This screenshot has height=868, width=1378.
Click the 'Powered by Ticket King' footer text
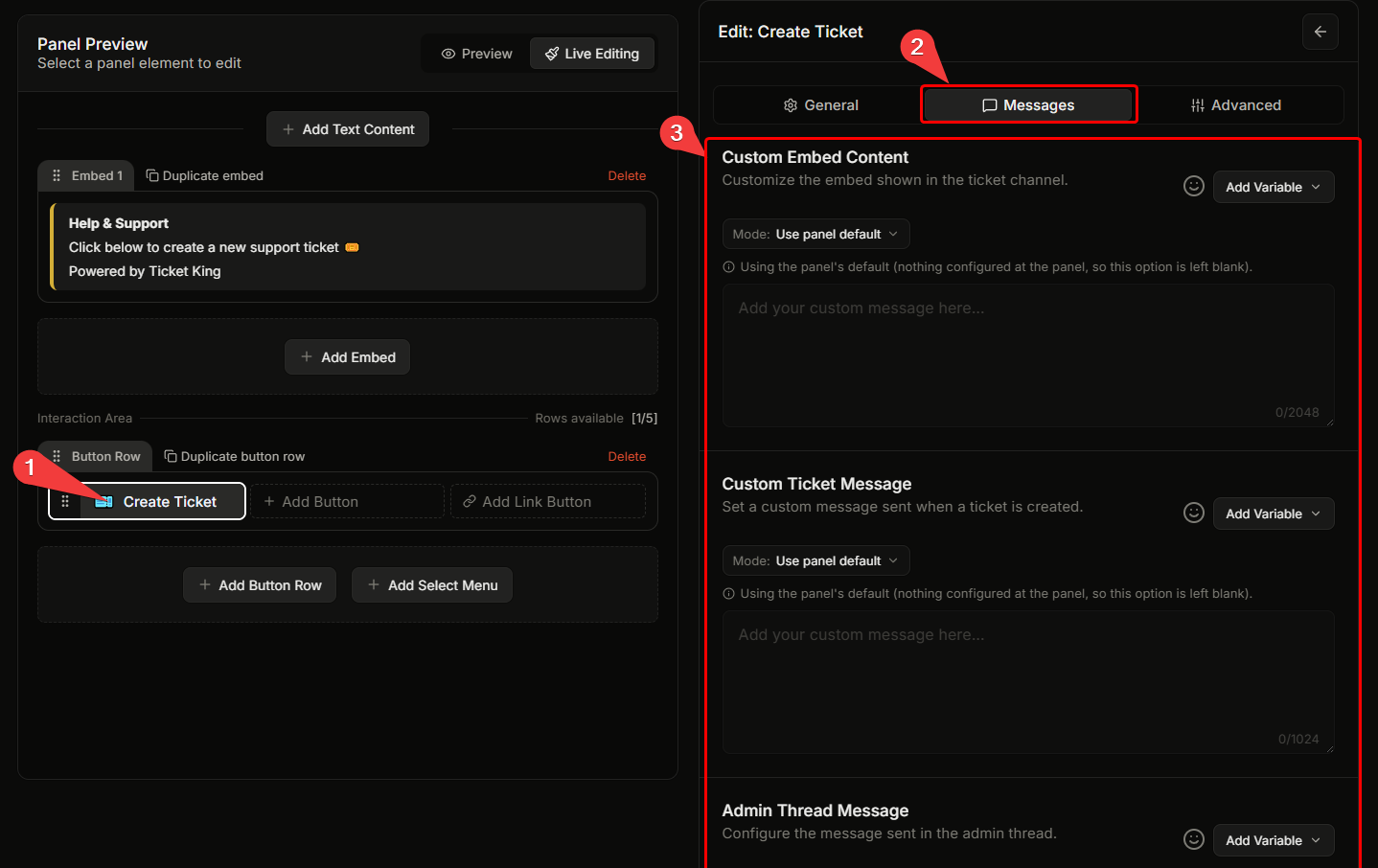pos(145,271)
